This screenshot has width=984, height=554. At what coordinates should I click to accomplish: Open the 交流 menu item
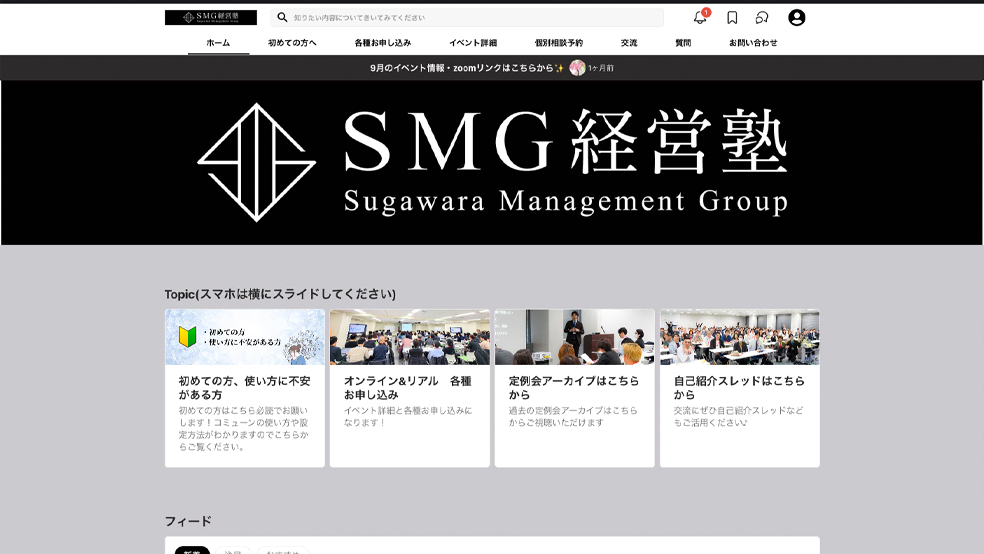pyautogui.click(x=629, y=43)
